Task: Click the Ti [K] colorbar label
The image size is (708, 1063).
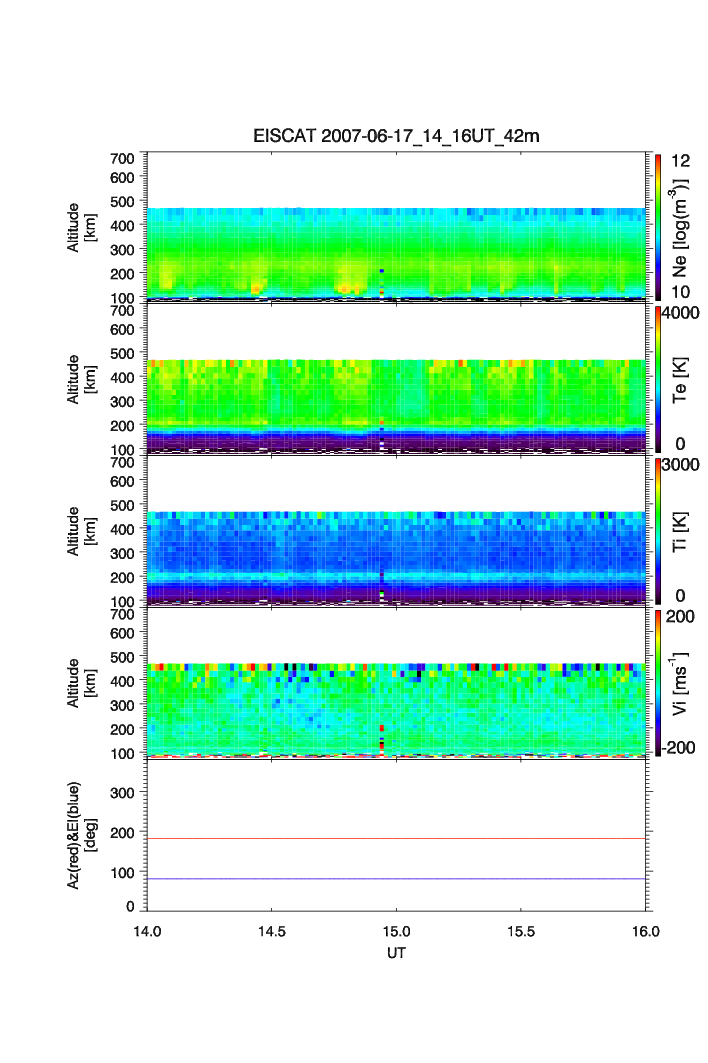Action: [x=682, y=530]
